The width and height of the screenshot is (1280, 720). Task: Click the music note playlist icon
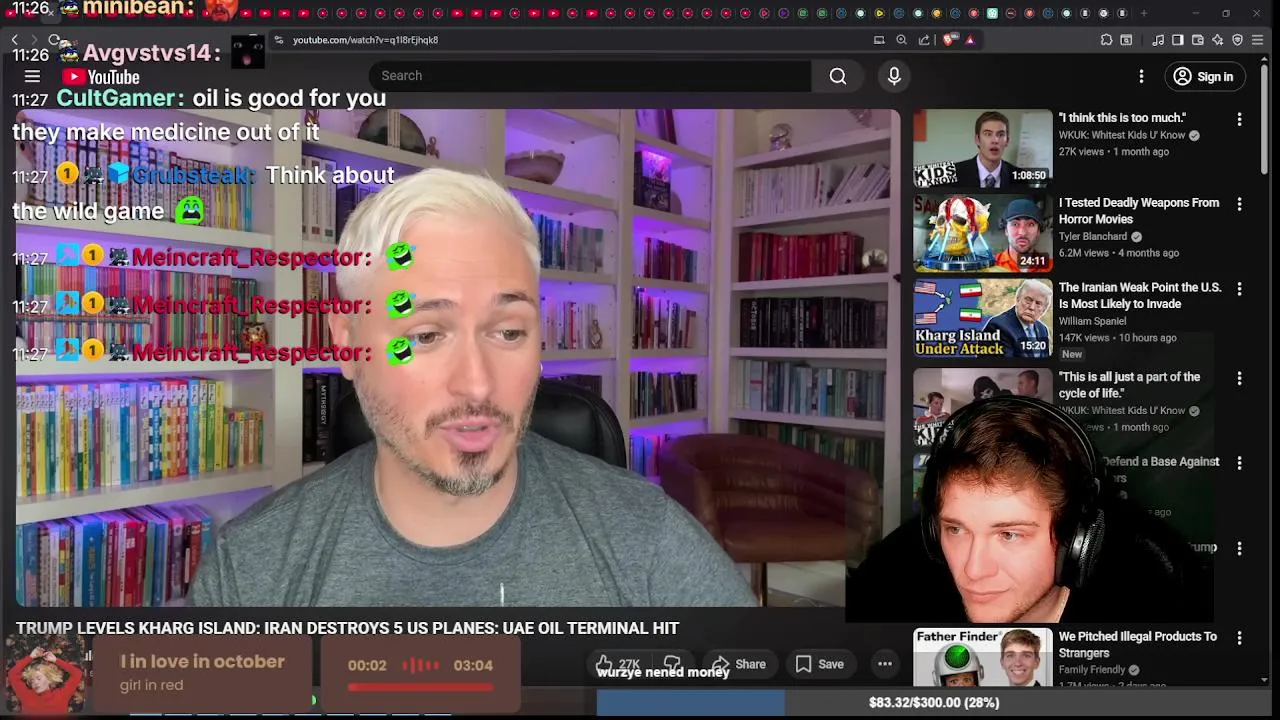(x=1158, y=40)
